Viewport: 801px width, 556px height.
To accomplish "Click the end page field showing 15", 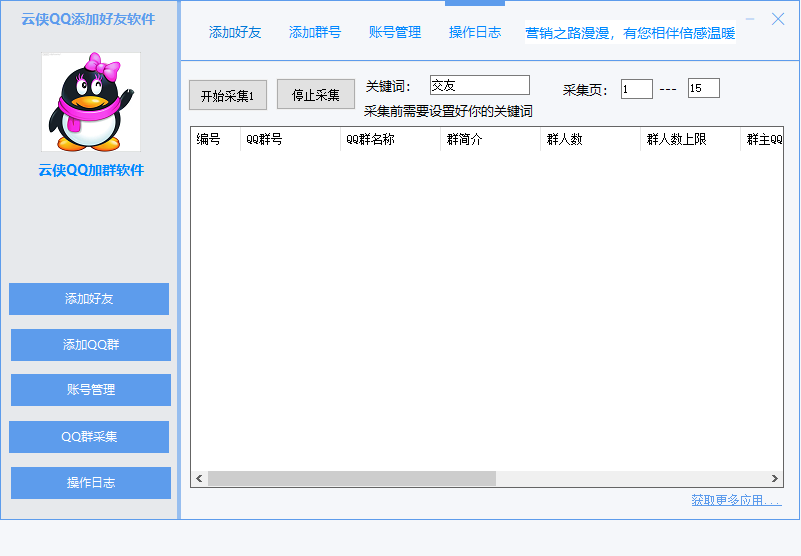I will tap(703, 88).
